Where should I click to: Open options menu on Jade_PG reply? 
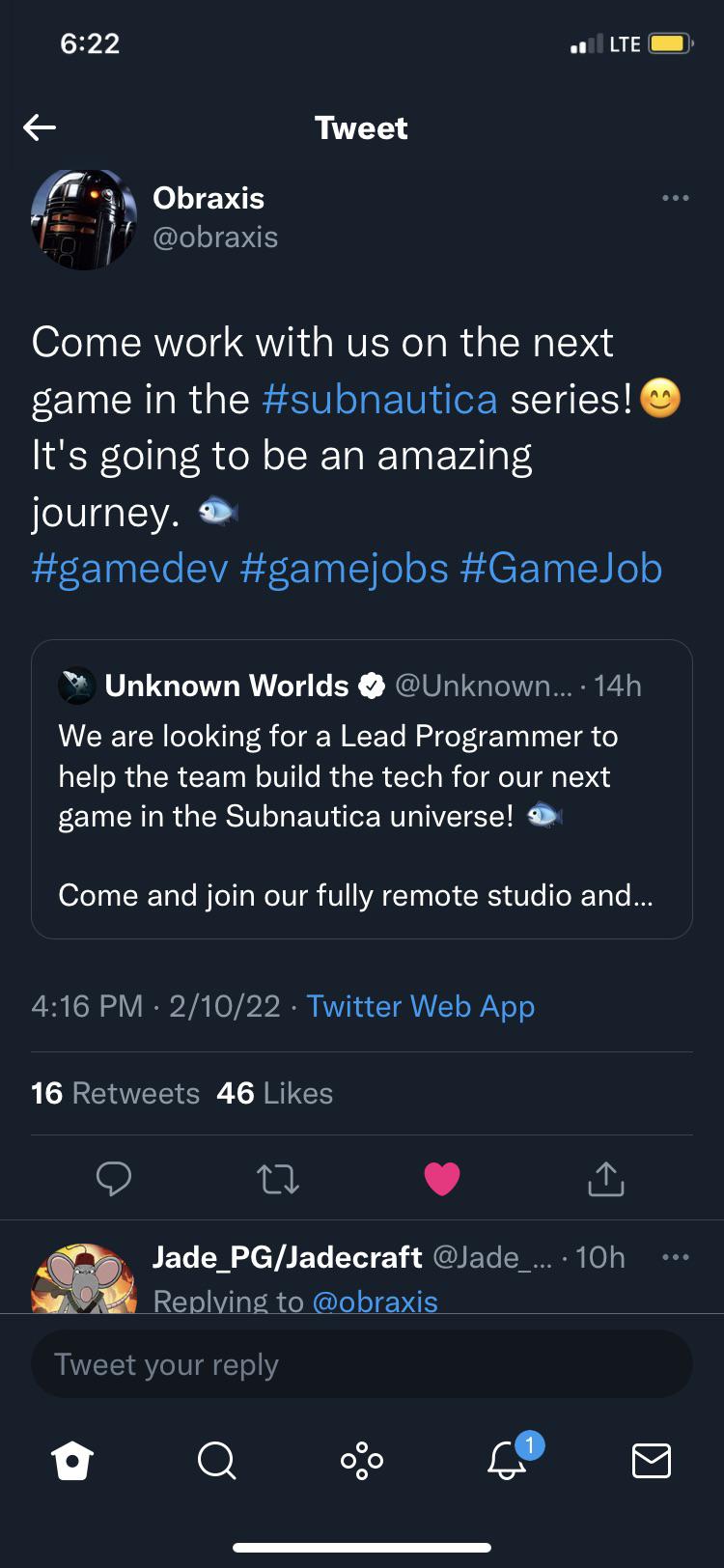[675, 1255]
